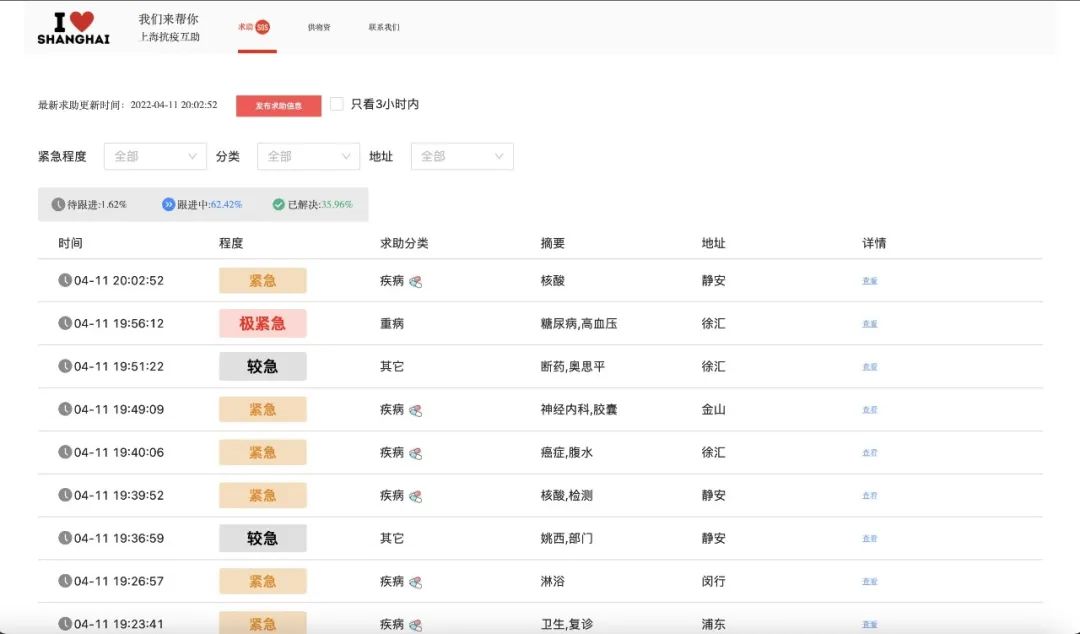Click the 程度 column header
The height and width of the screenshot is (634, 1080).
pos(231,243)
